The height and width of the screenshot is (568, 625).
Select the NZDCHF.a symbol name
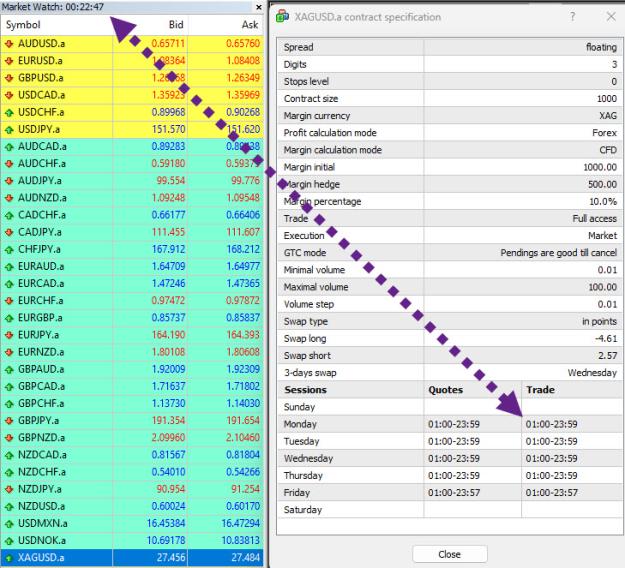tap(42, 472)
